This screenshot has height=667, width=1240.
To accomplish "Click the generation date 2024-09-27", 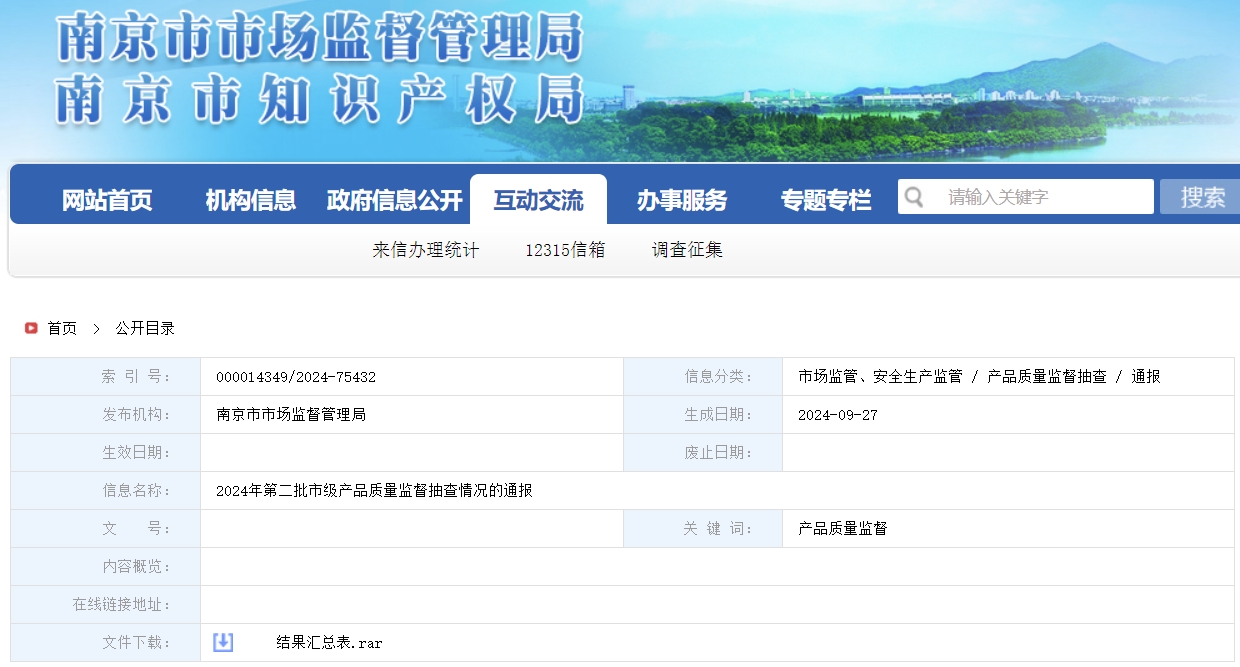I will click(x=838, y=415).
